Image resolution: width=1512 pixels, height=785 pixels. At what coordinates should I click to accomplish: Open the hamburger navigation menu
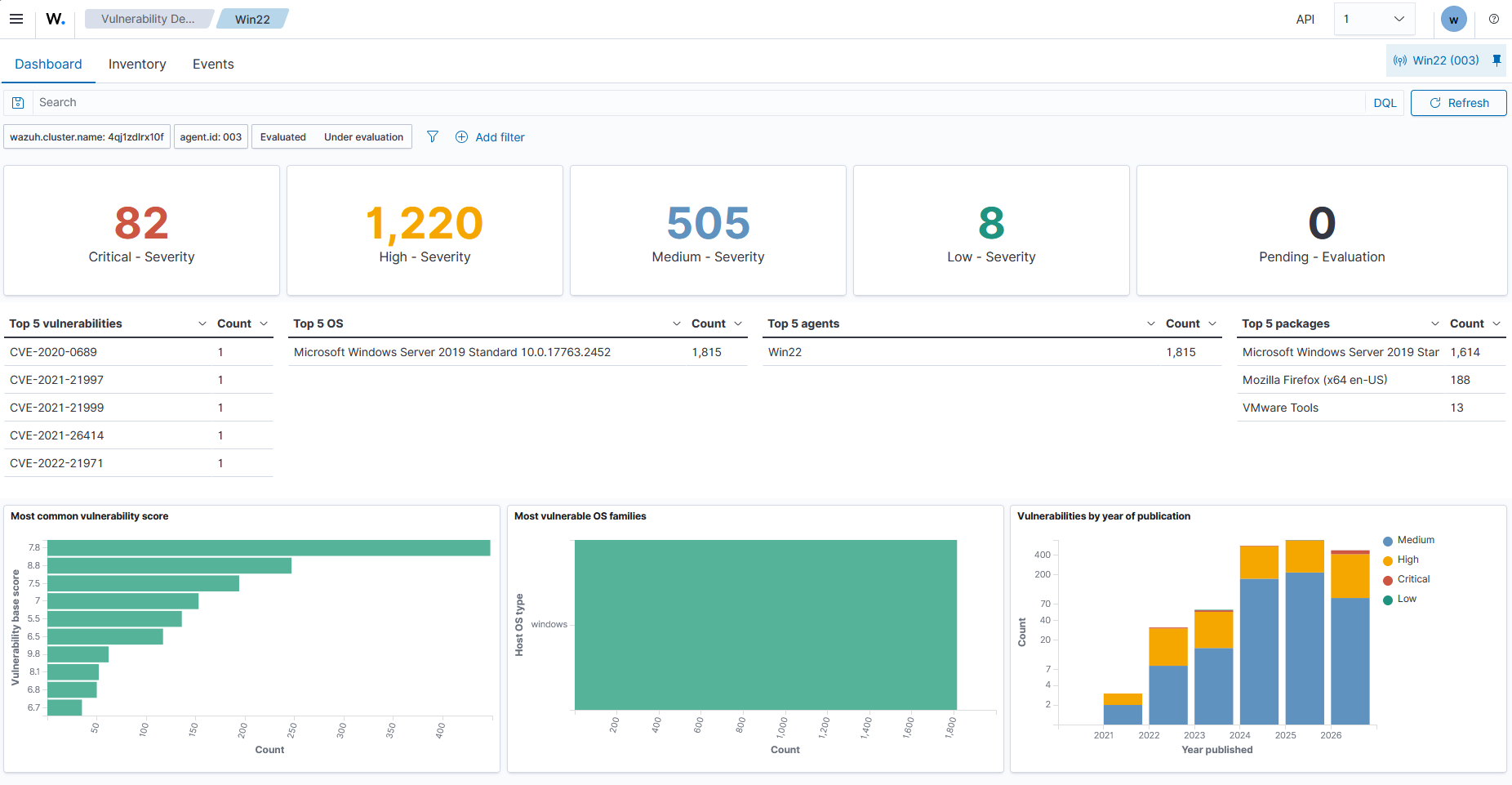[16, 19]
